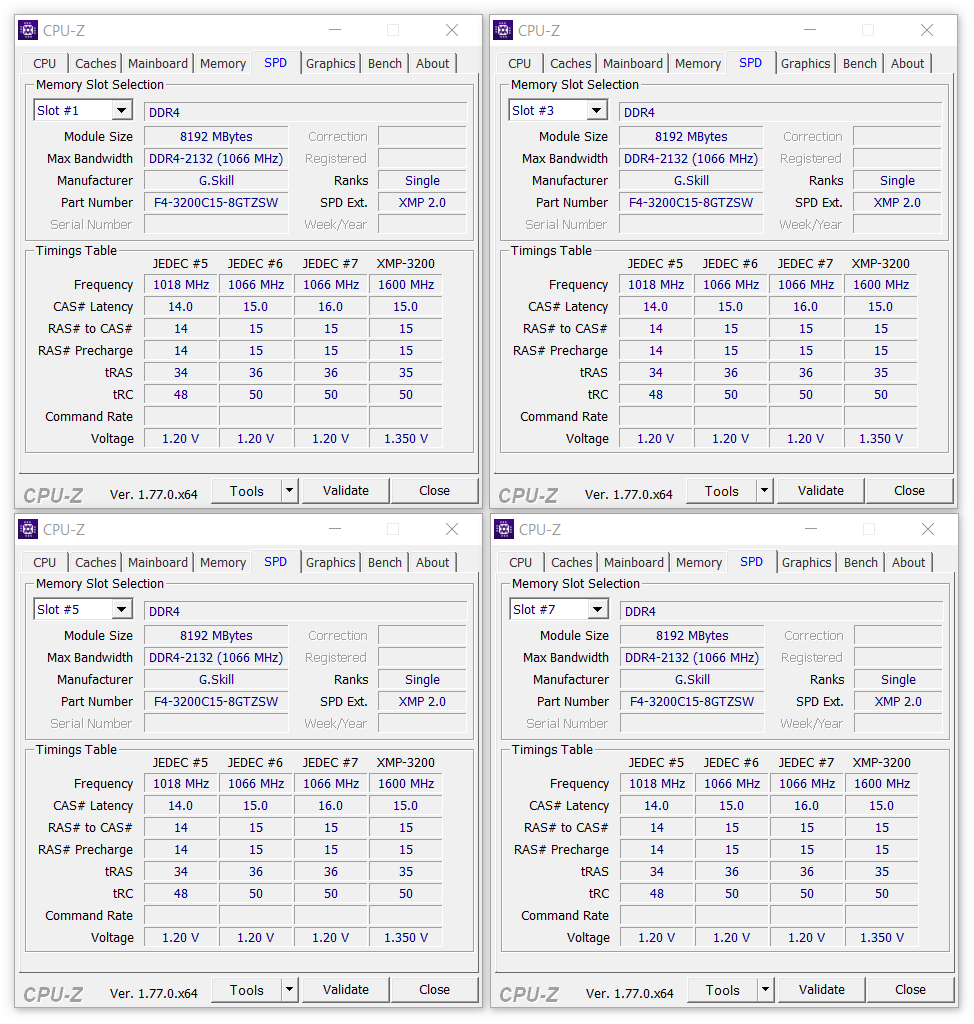The height and width of the screenshot is (1024, 974).
Task: Minimize the Slot #1 CPU-Z window
Action: pyautogui.click(x=335, y=30)
